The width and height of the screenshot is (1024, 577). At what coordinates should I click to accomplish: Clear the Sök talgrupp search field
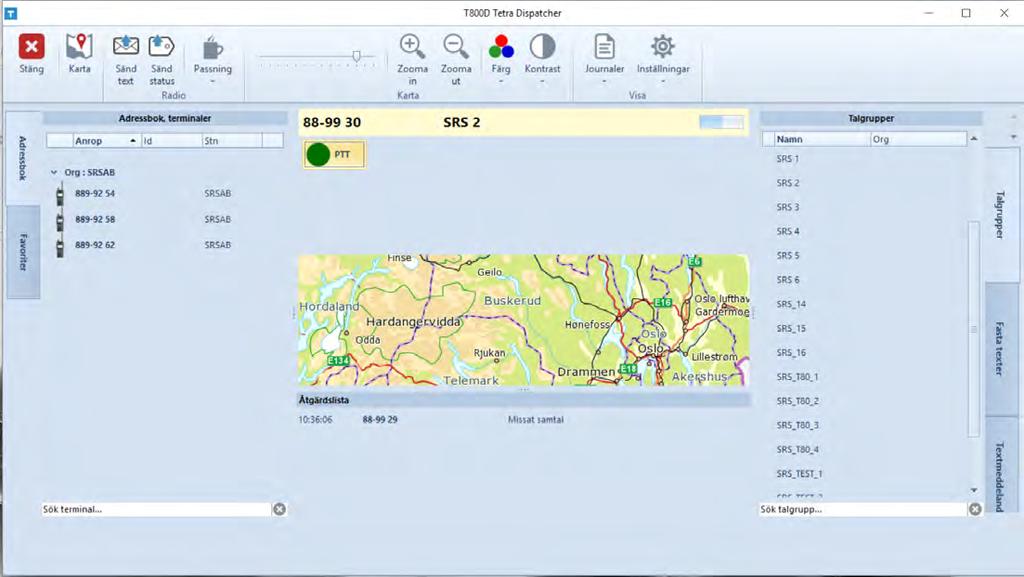975,509
